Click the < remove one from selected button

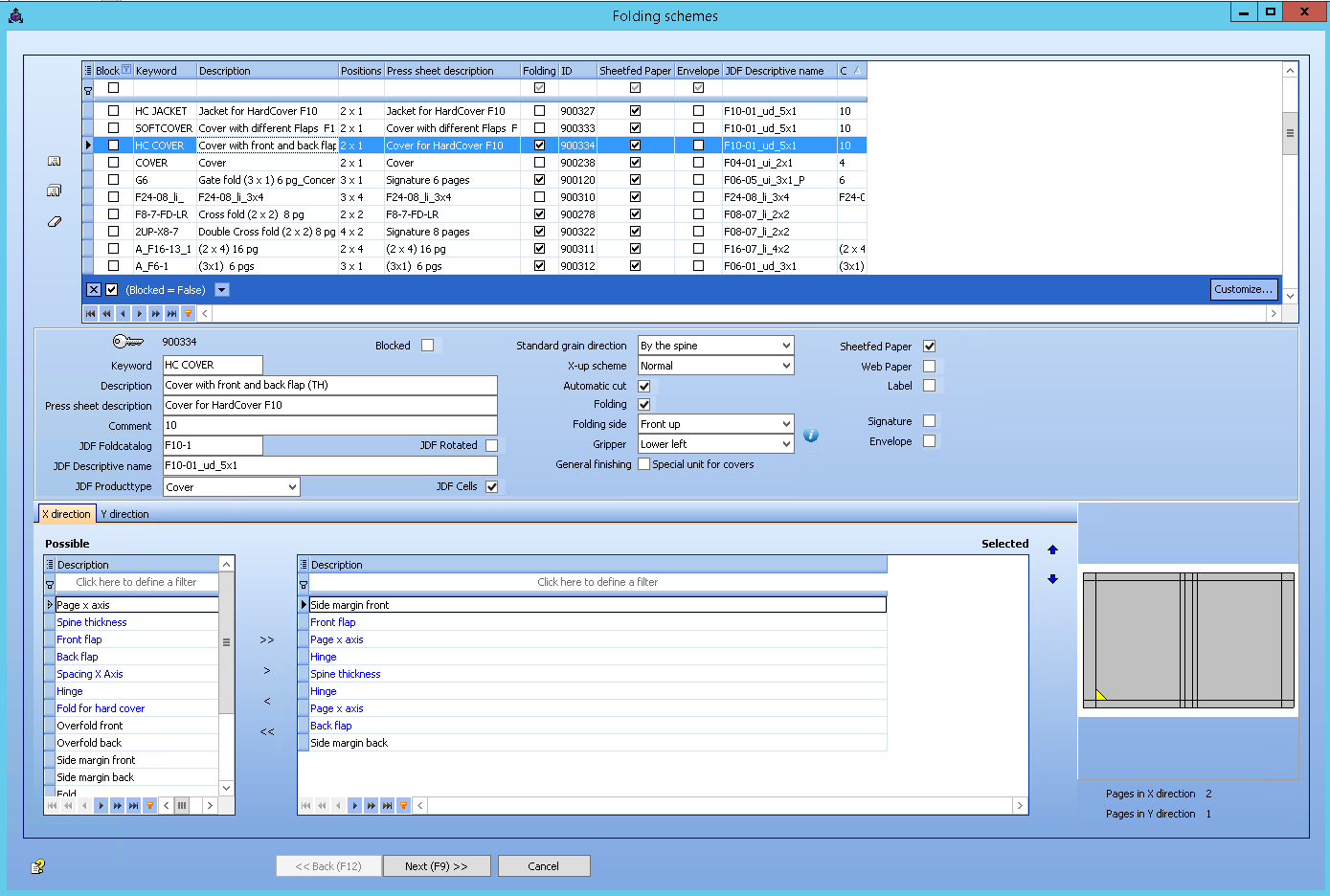267,702
